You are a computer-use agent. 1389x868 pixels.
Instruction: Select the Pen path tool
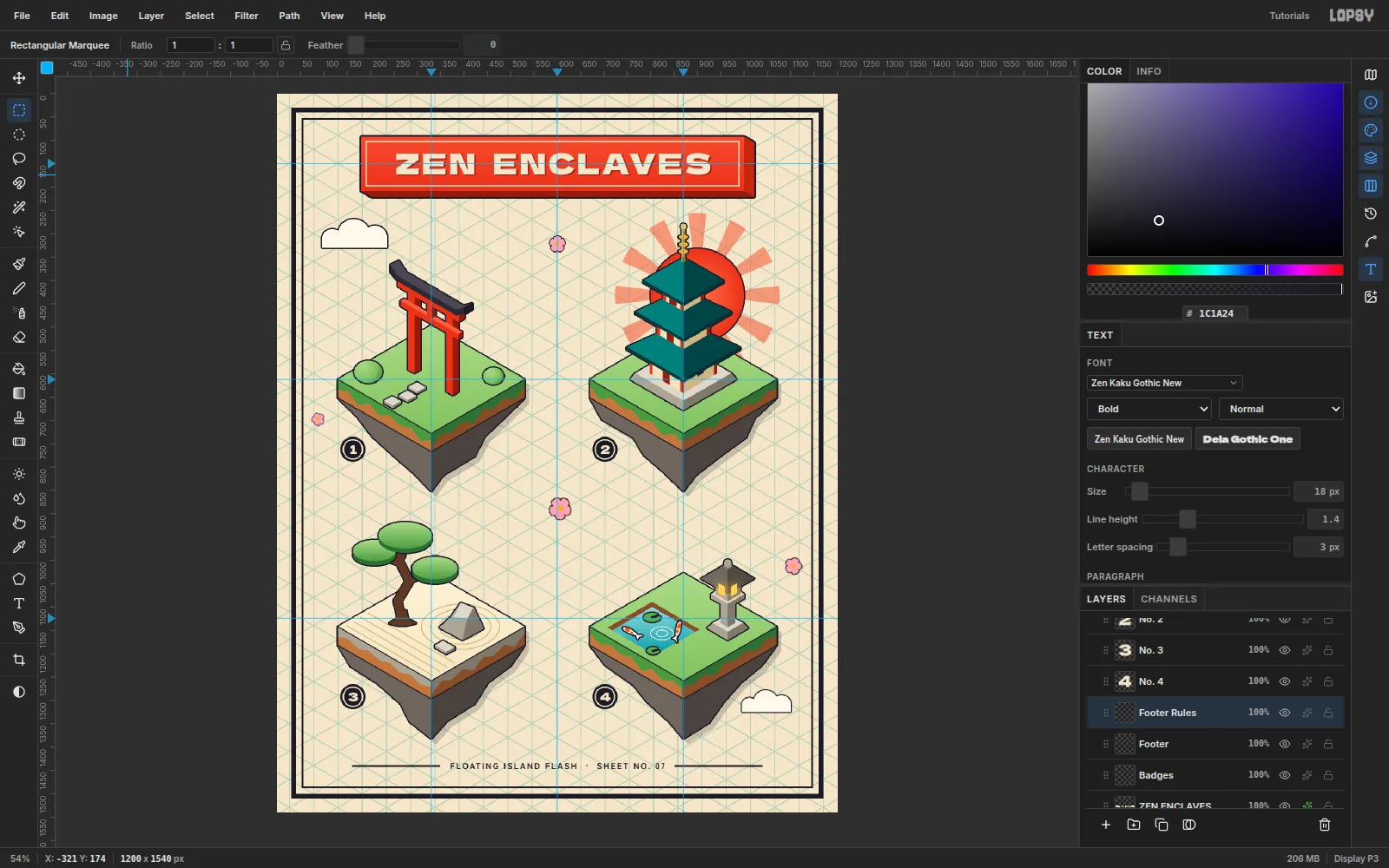point(19,628)
